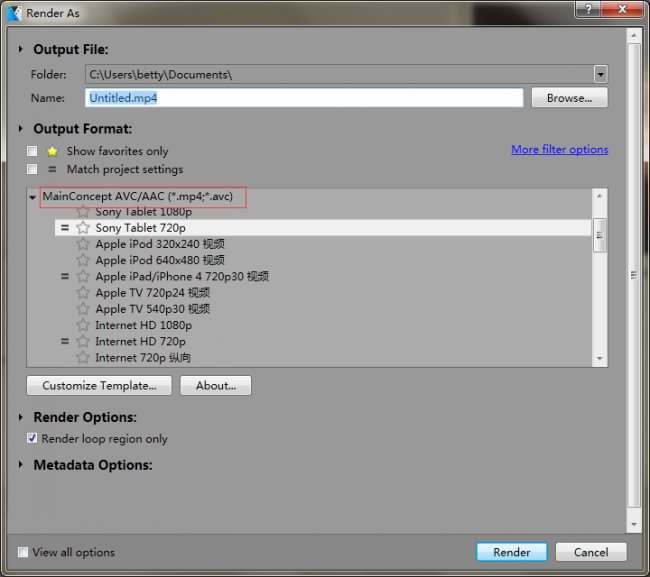This screenshot has height=577, width=650.
Task: Click dialog scrollbar down arrow
Action: click(x=633, y=524)
